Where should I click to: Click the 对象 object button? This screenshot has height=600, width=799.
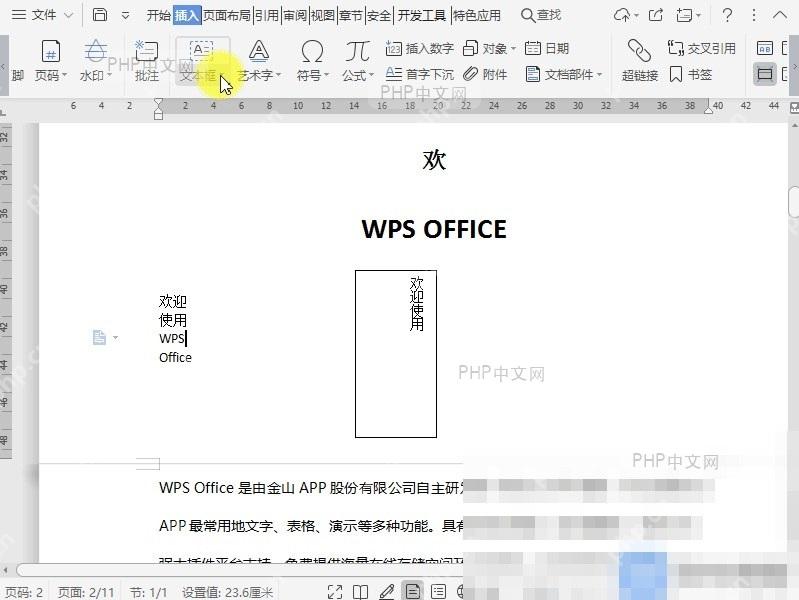485,48
